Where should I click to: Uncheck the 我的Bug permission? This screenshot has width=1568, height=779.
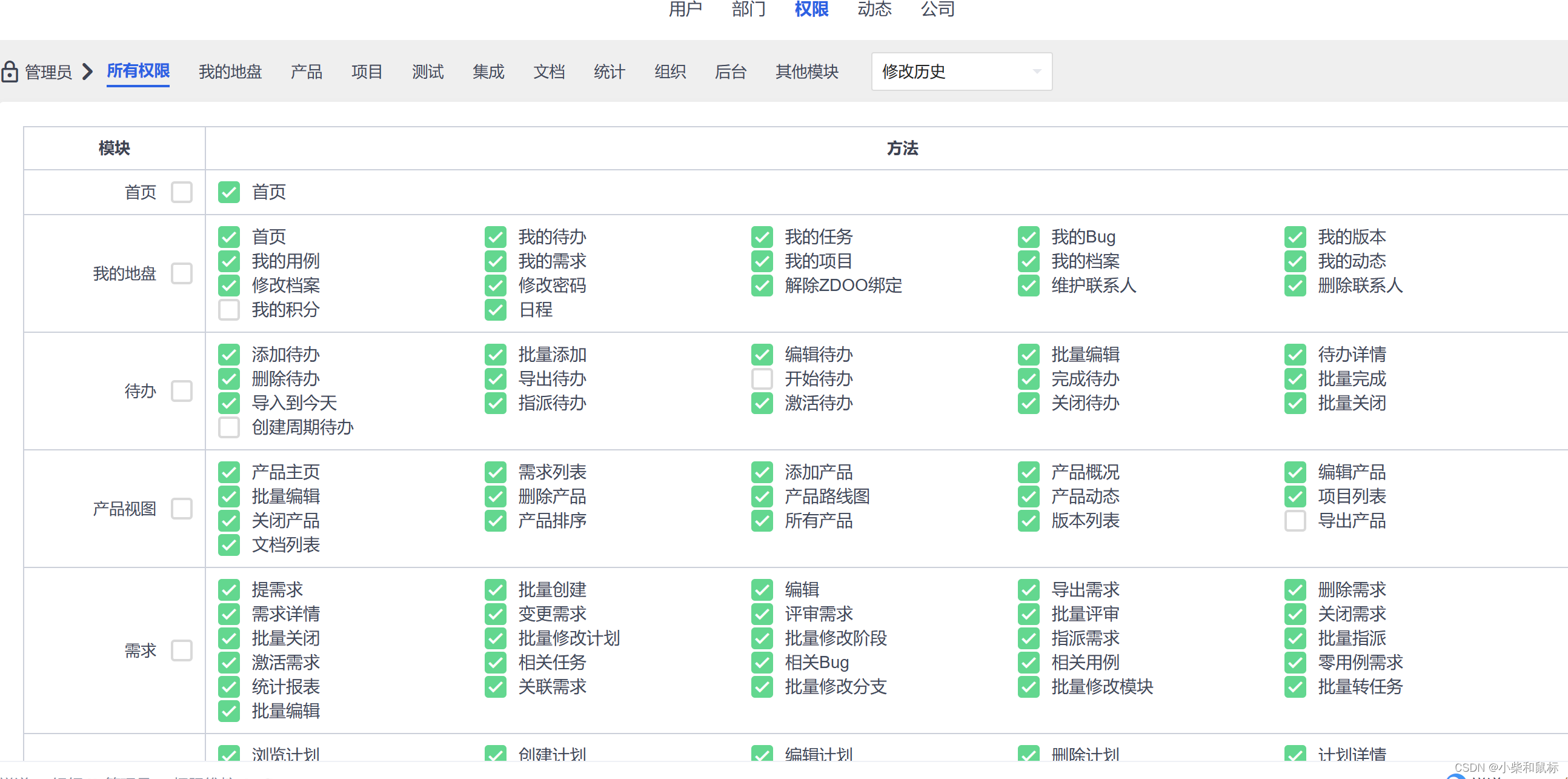1028,236
